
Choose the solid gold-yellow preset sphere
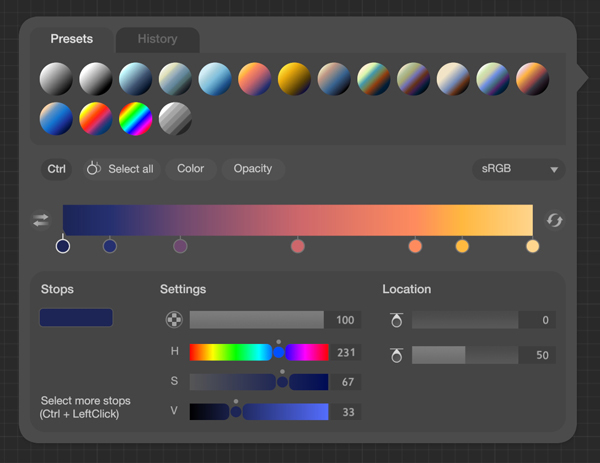(294, 79)
